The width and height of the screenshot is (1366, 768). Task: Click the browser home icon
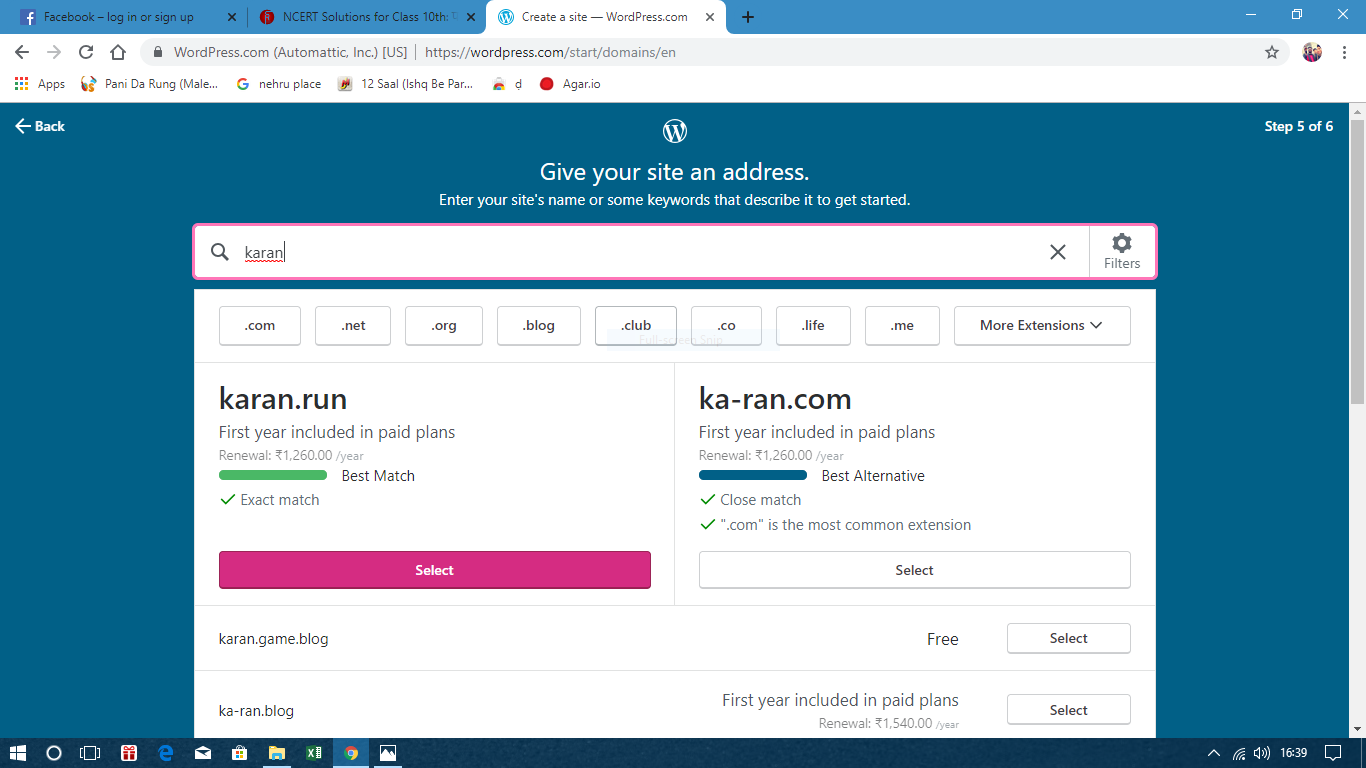(x=118, y=52)
